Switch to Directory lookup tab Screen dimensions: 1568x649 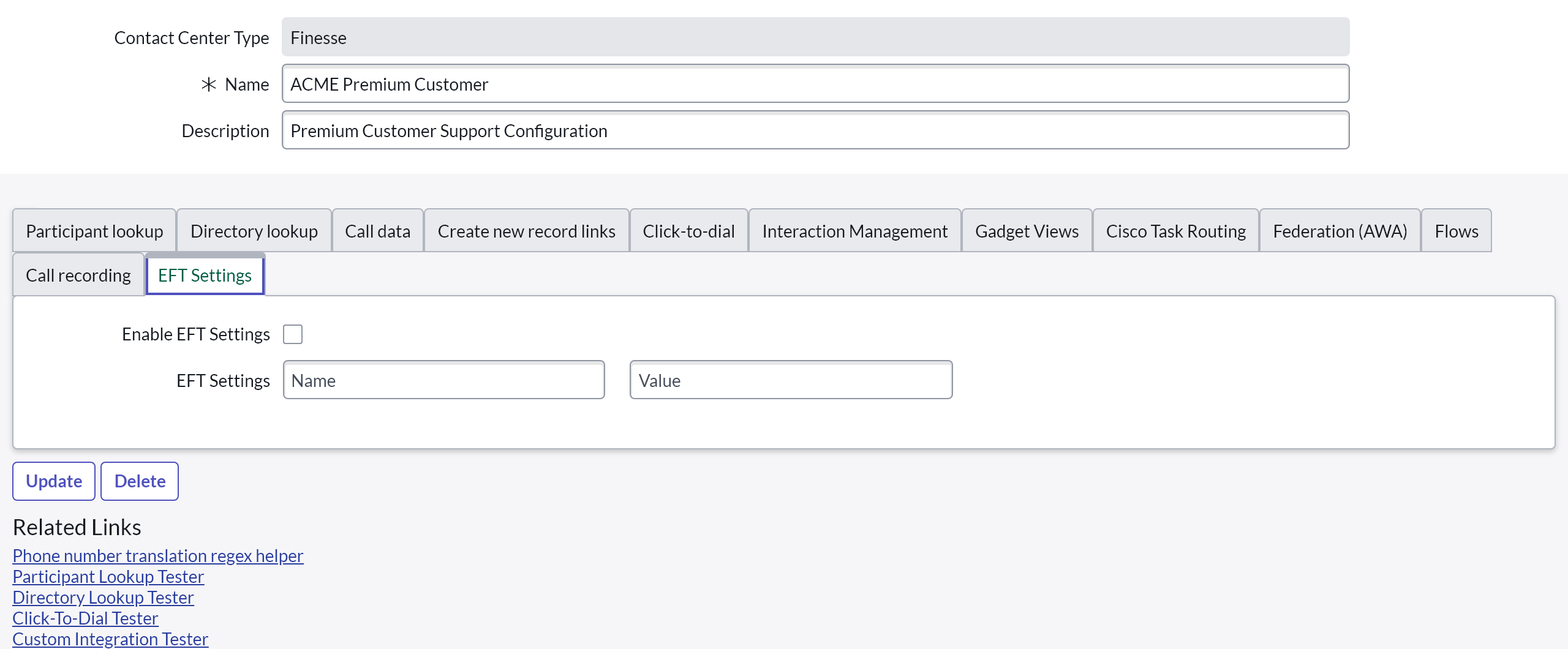click(254, 231)
